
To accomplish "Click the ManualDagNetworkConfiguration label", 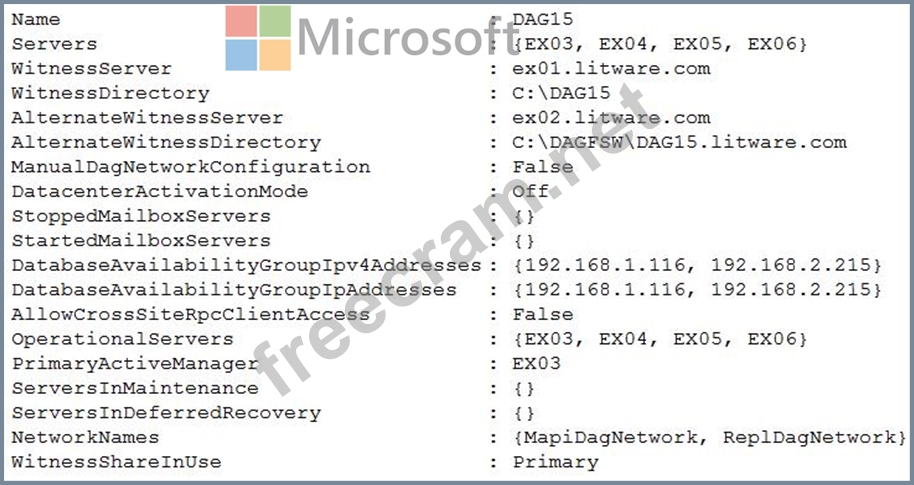I will [x=191, y=167].
